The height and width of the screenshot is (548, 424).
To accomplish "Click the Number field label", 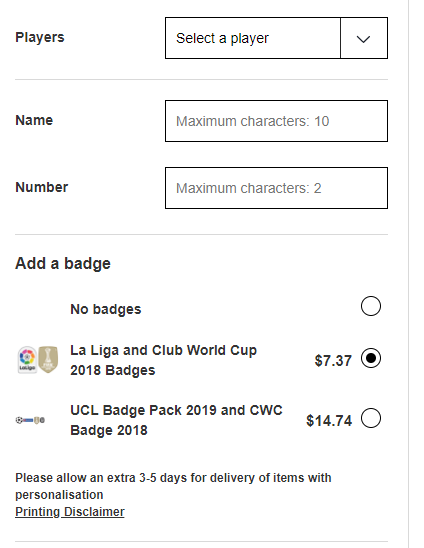I will point(42,187).
